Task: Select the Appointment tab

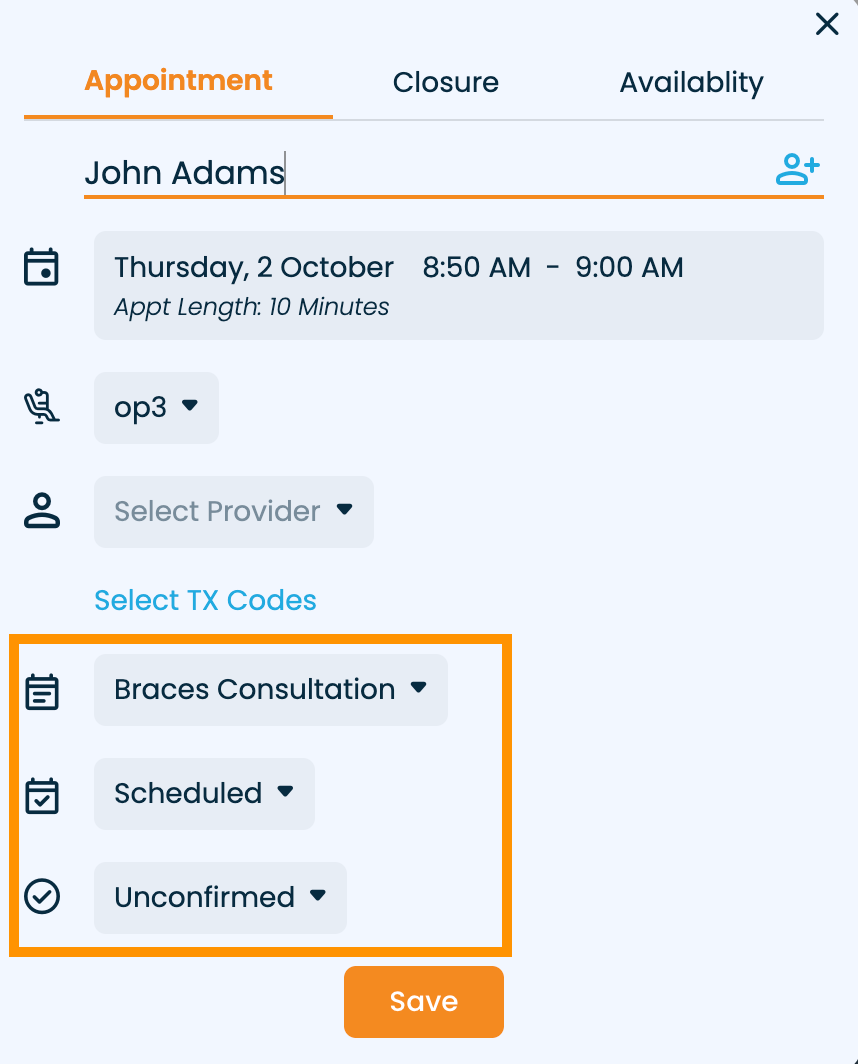Action: 178,81
